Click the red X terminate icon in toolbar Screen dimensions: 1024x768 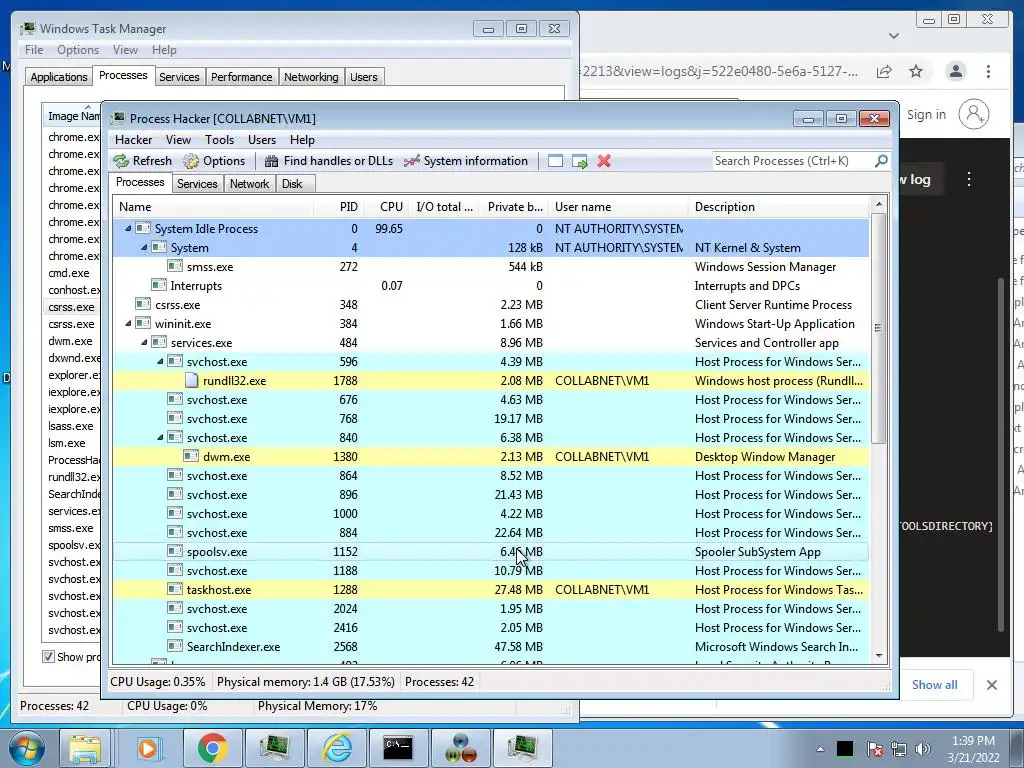pos(604,161)
